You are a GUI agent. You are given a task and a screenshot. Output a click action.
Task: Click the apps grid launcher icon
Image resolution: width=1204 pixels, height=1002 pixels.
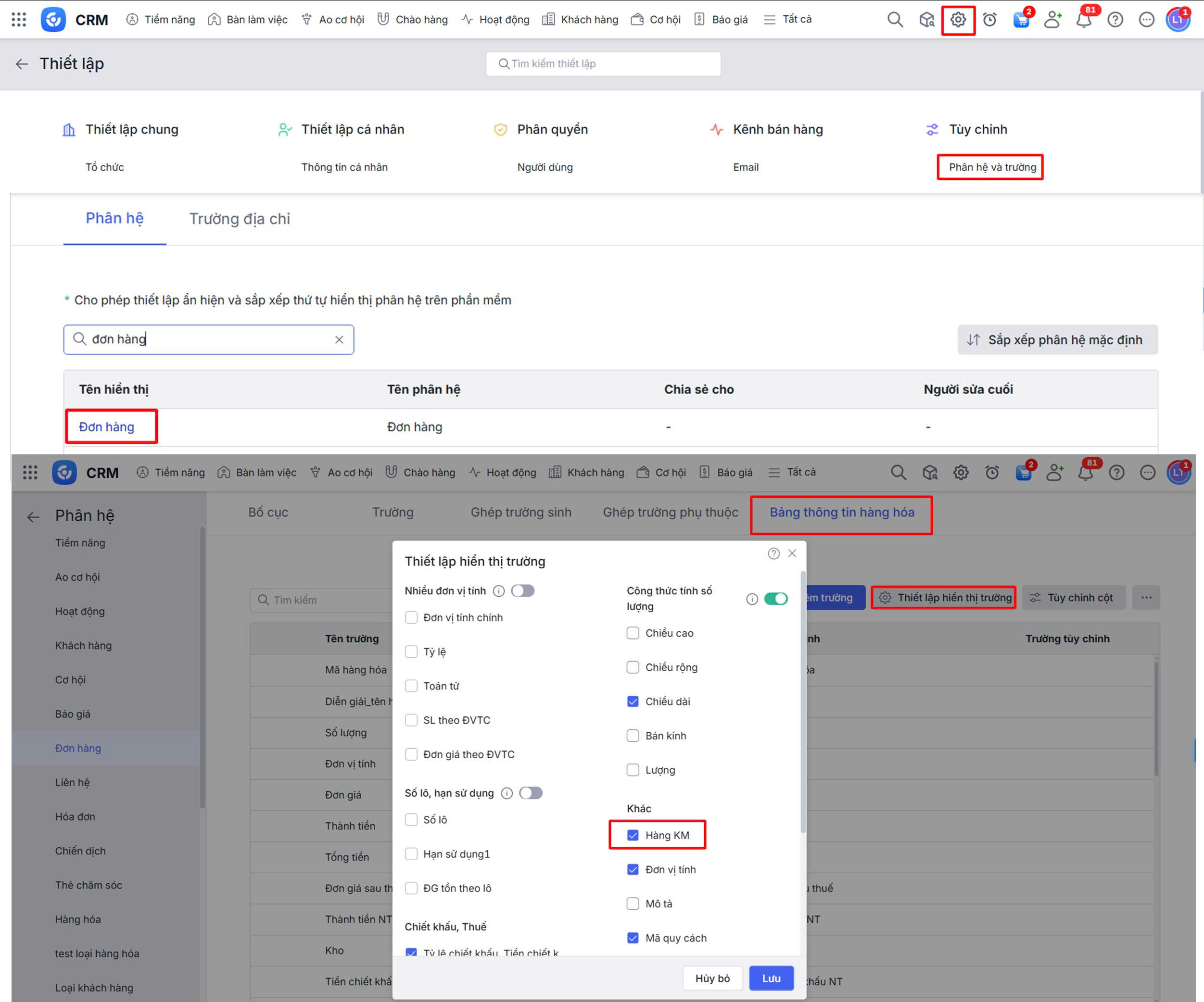point(19,20)
